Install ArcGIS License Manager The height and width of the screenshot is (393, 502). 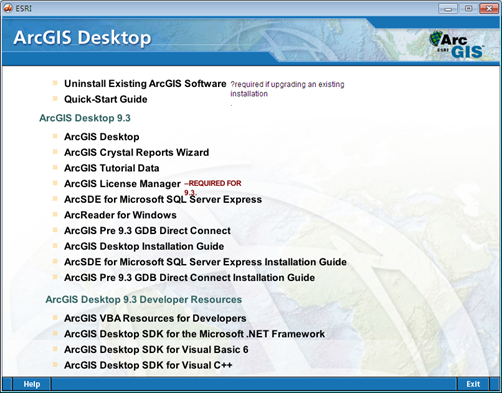(122, 184)
